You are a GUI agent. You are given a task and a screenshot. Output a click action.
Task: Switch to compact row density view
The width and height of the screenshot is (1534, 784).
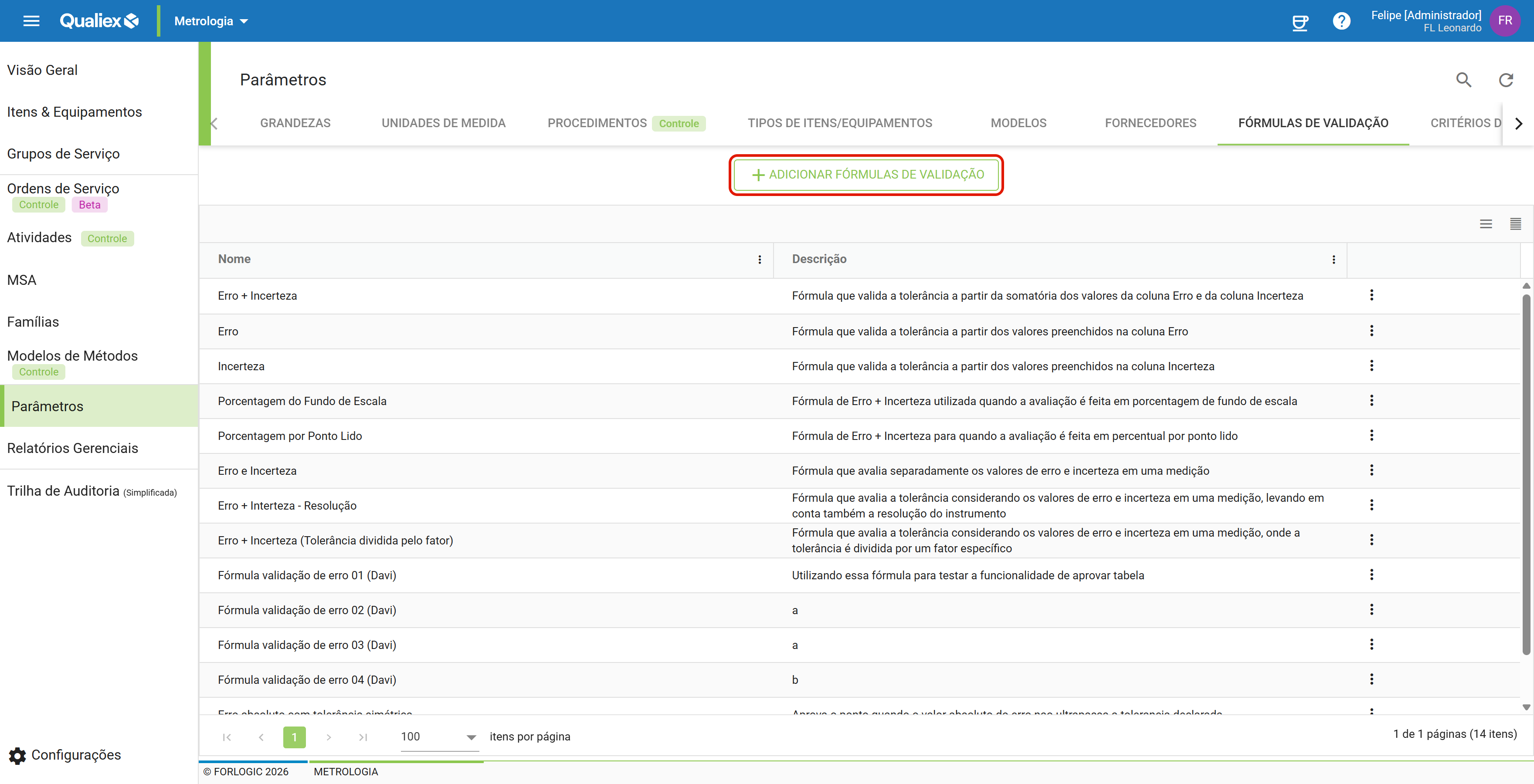1515,224
